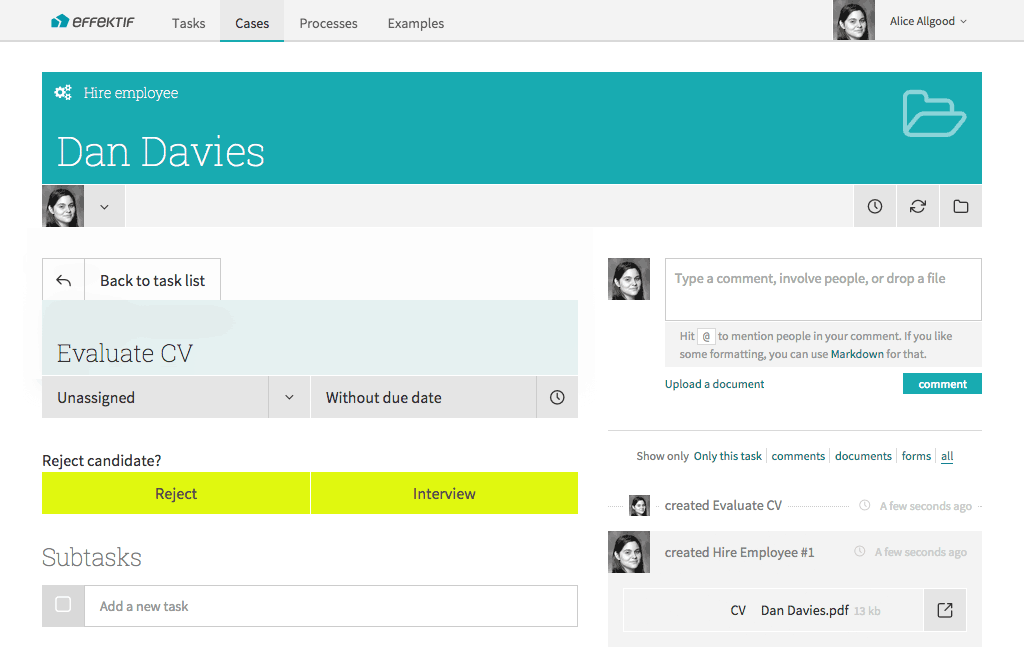Click the avatar beside the comment box

tap(629, 279)
